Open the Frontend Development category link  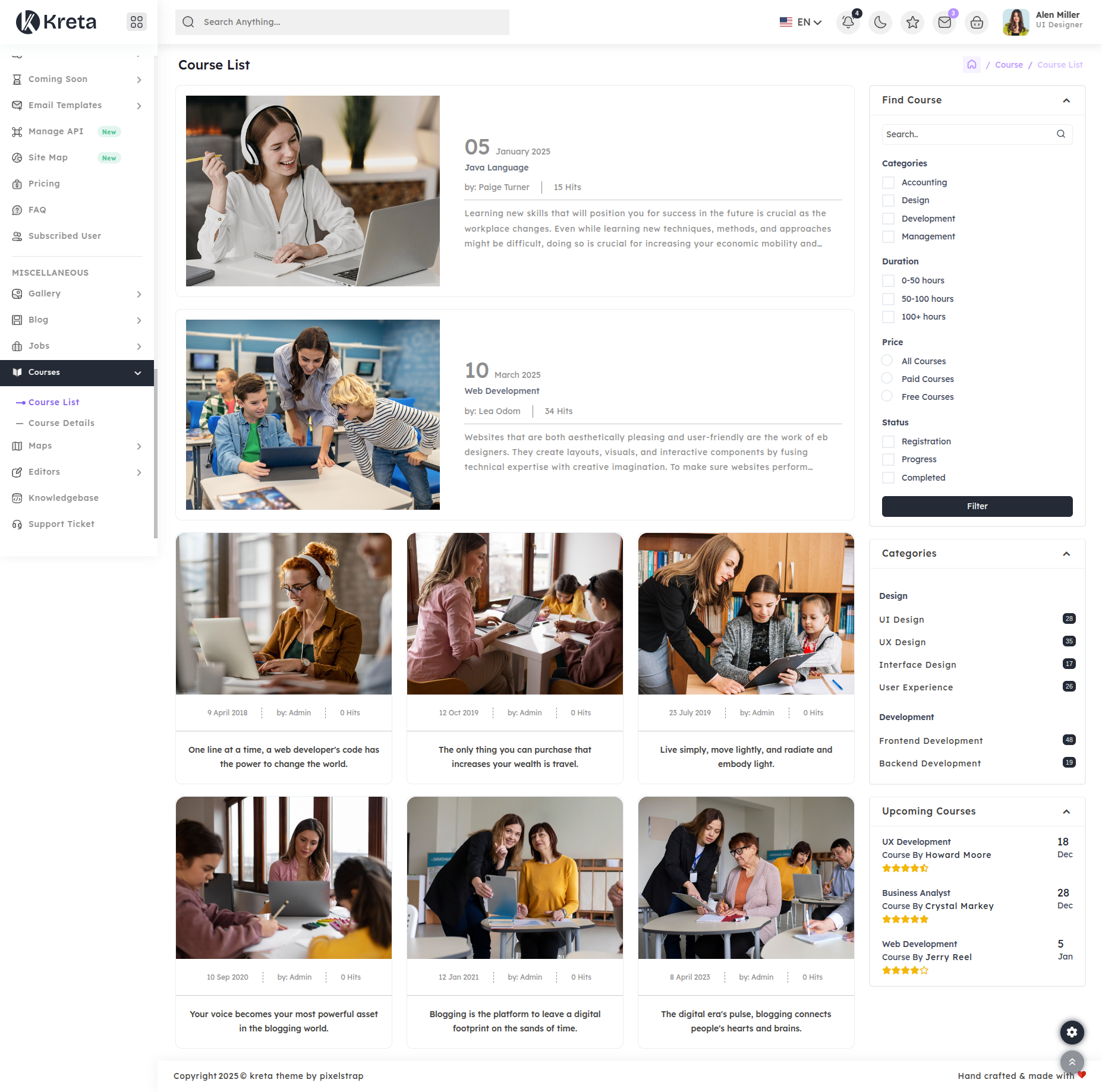coord(930,741)
